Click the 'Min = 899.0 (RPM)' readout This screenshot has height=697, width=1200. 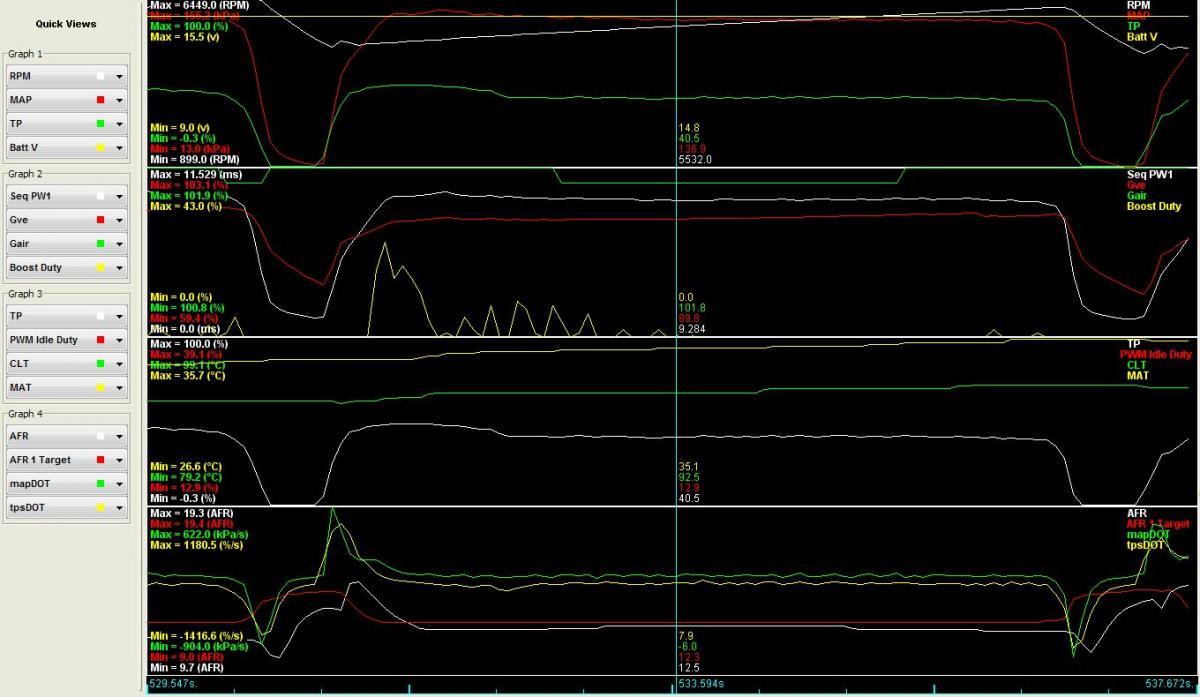coord(194,159)
